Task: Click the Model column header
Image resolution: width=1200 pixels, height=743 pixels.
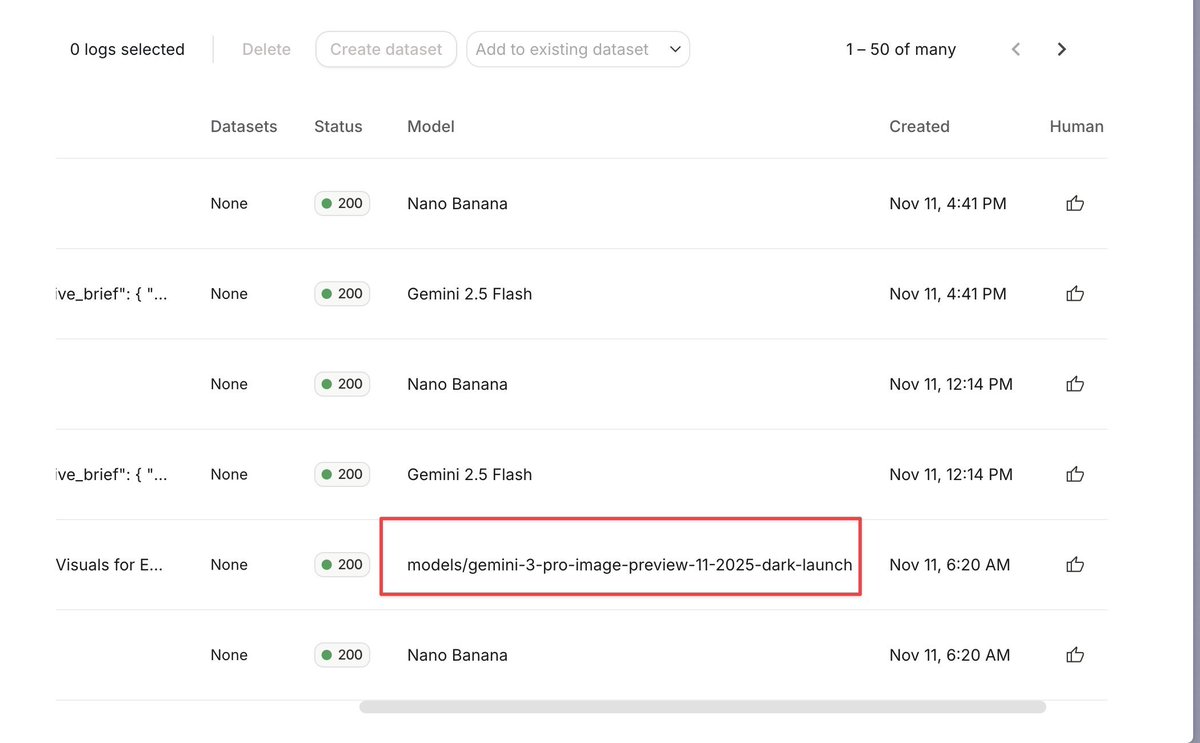Action: click(430, 126)
